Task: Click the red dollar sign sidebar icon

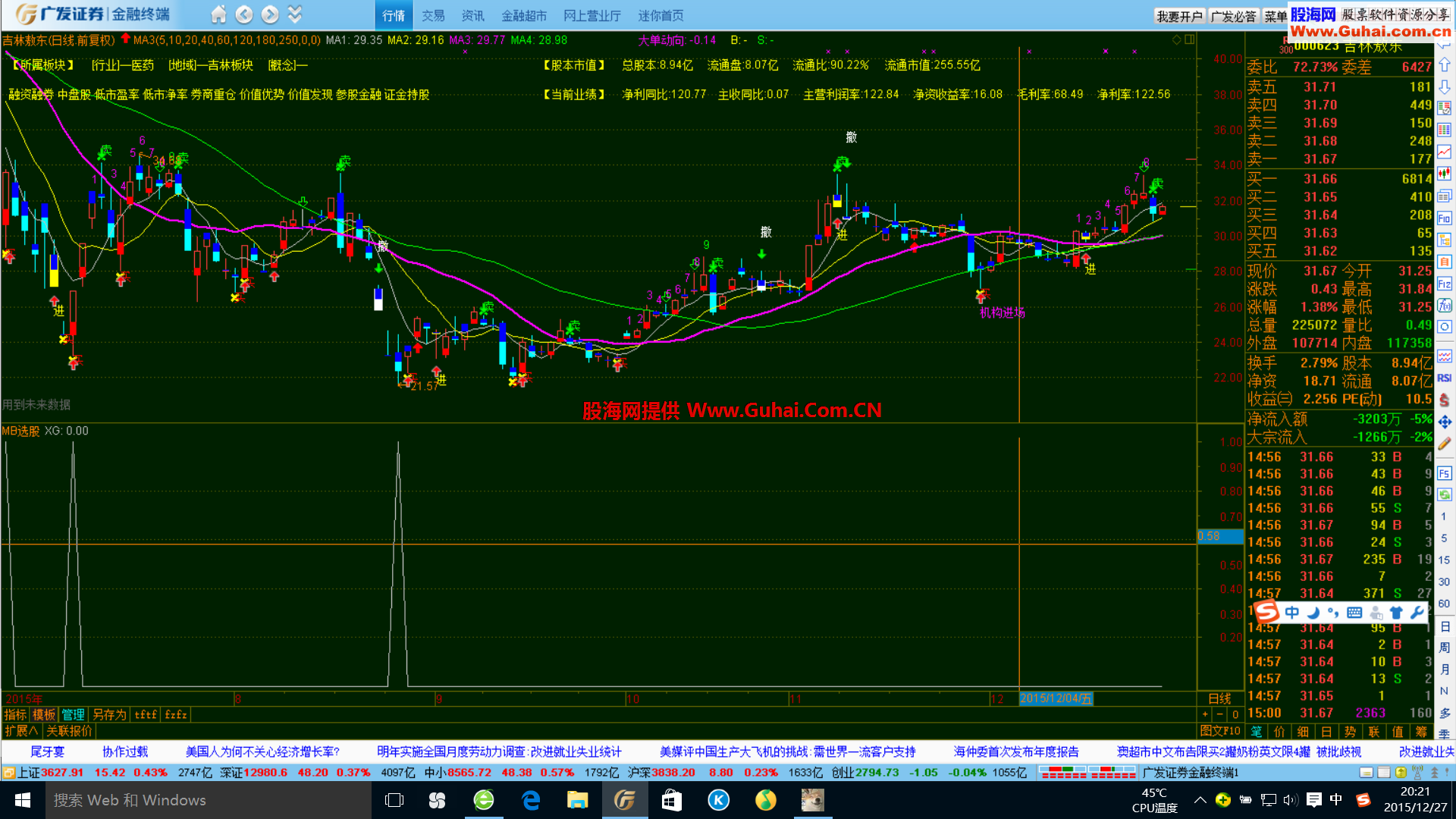Action: (1445, 400)
